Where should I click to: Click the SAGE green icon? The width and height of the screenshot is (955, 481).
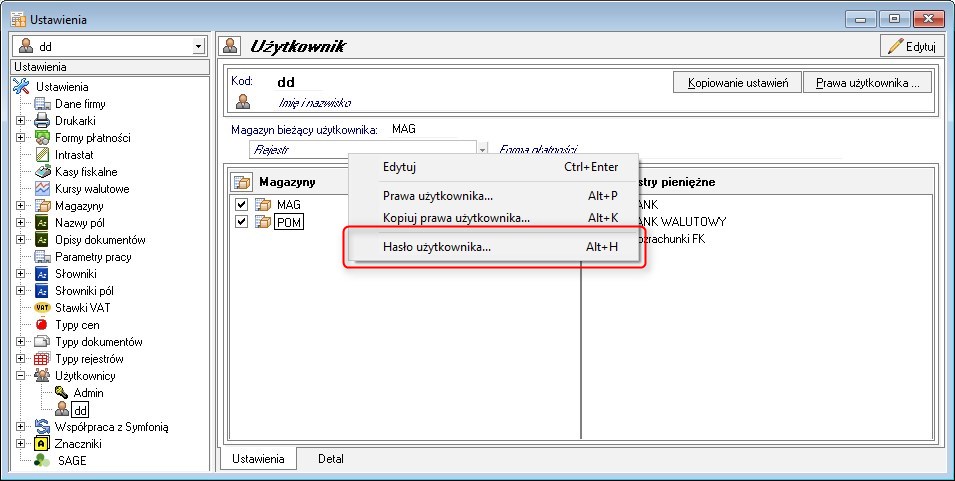42,461
